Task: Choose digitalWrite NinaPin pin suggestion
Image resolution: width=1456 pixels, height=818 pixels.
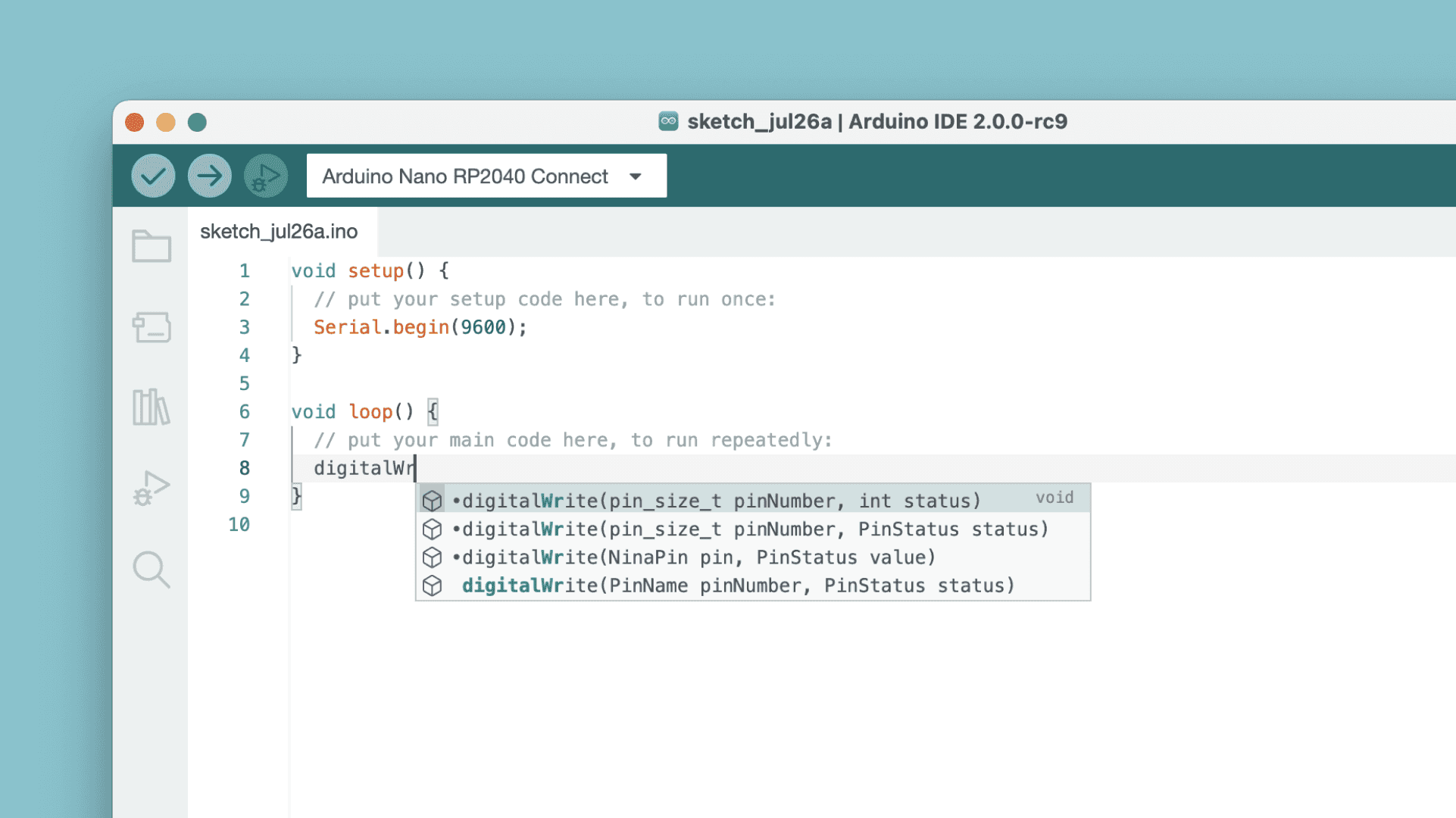Action: coord(697,557)
